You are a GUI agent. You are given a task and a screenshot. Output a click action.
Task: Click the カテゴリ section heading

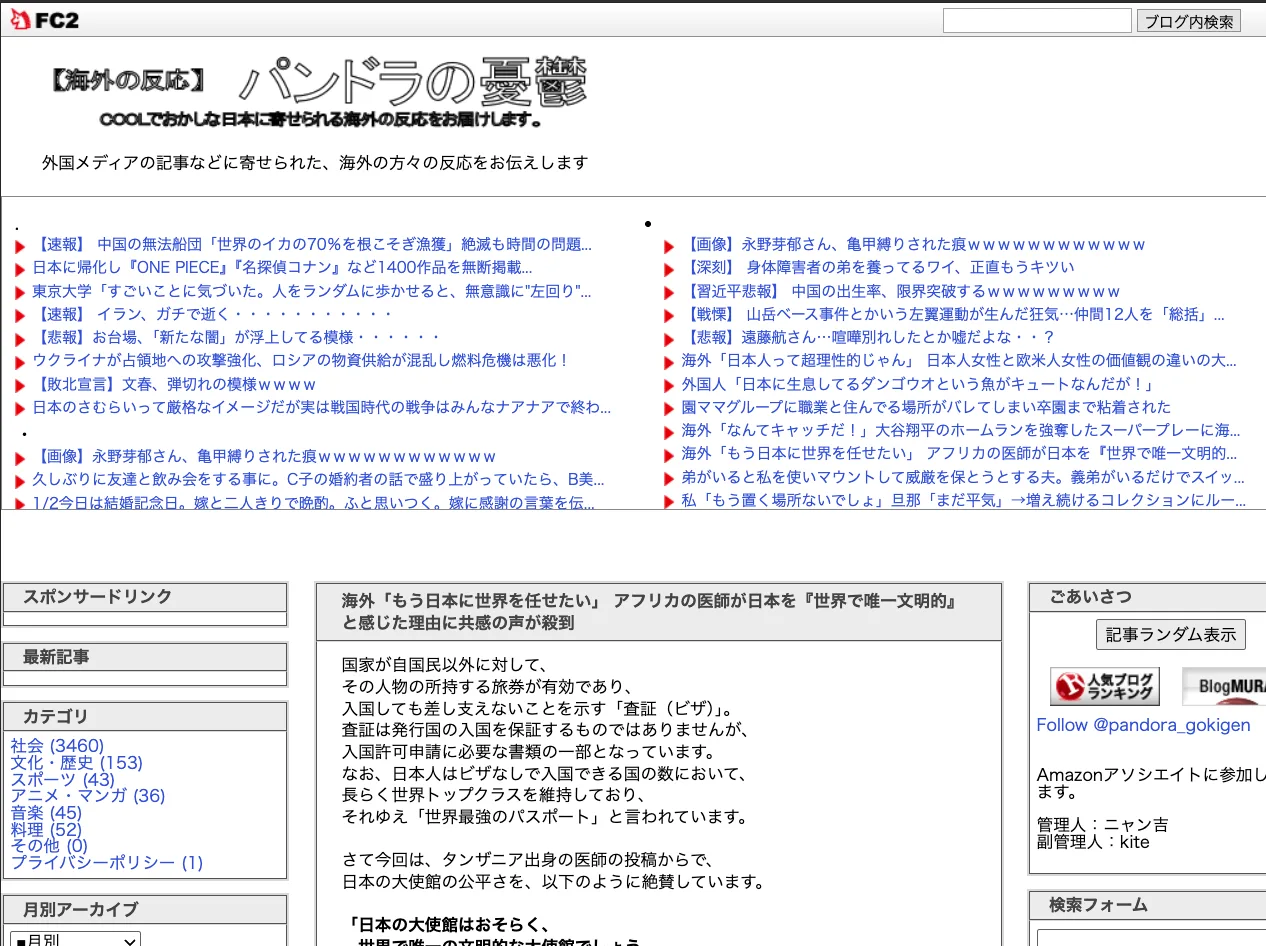[x=56, y=716]
